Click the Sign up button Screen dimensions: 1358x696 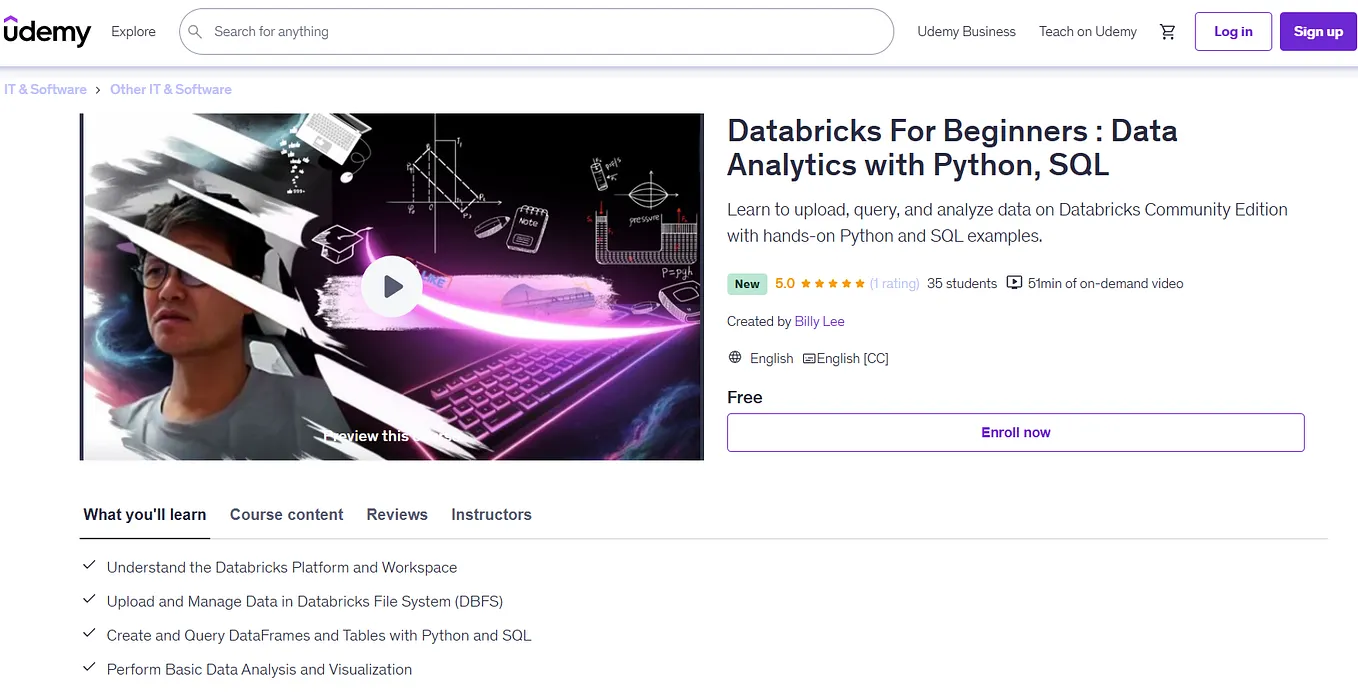click(1317, 31)
